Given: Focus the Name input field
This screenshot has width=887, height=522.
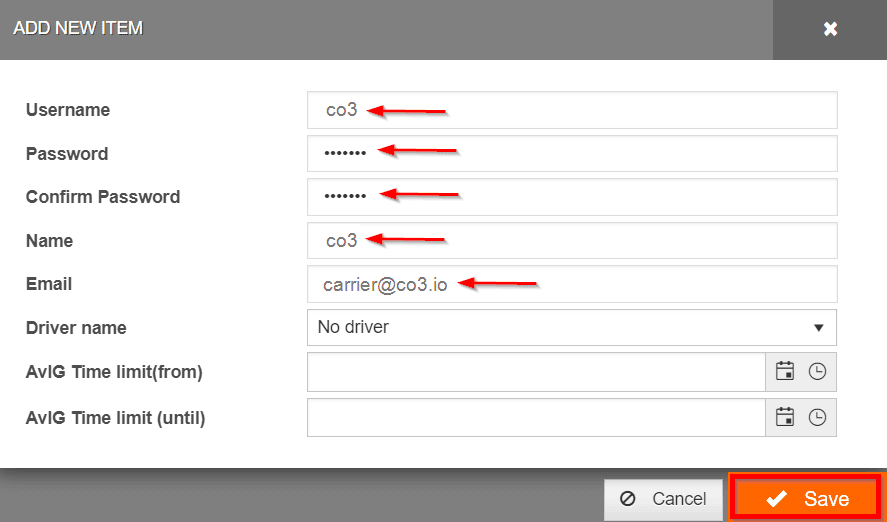Looking at the screenshot, I should pyautogui.click(x=572, y=240).
